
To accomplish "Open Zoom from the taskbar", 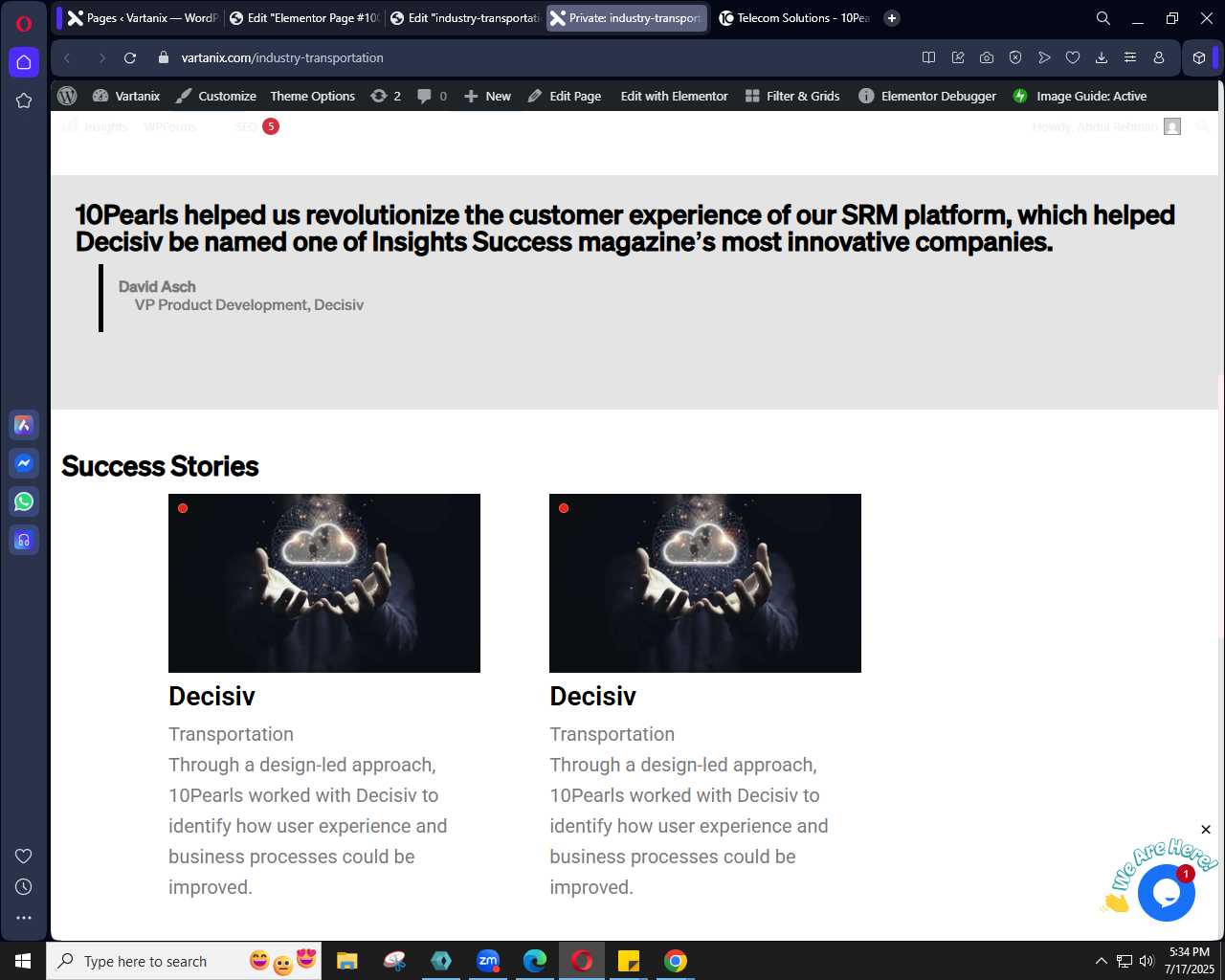I will tap(488, 961).
